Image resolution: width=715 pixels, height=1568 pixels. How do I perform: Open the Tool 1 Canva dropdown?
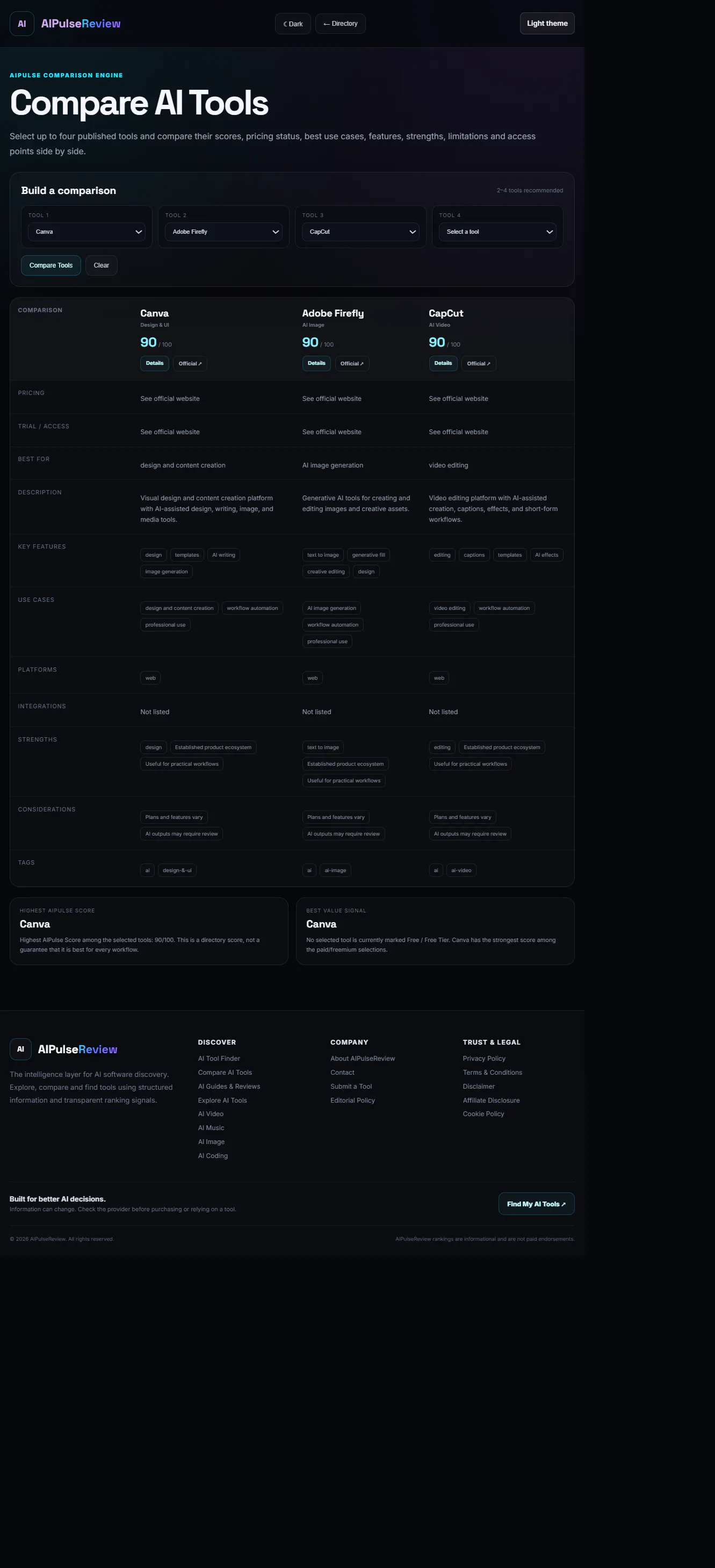click(x=86, y=232)
